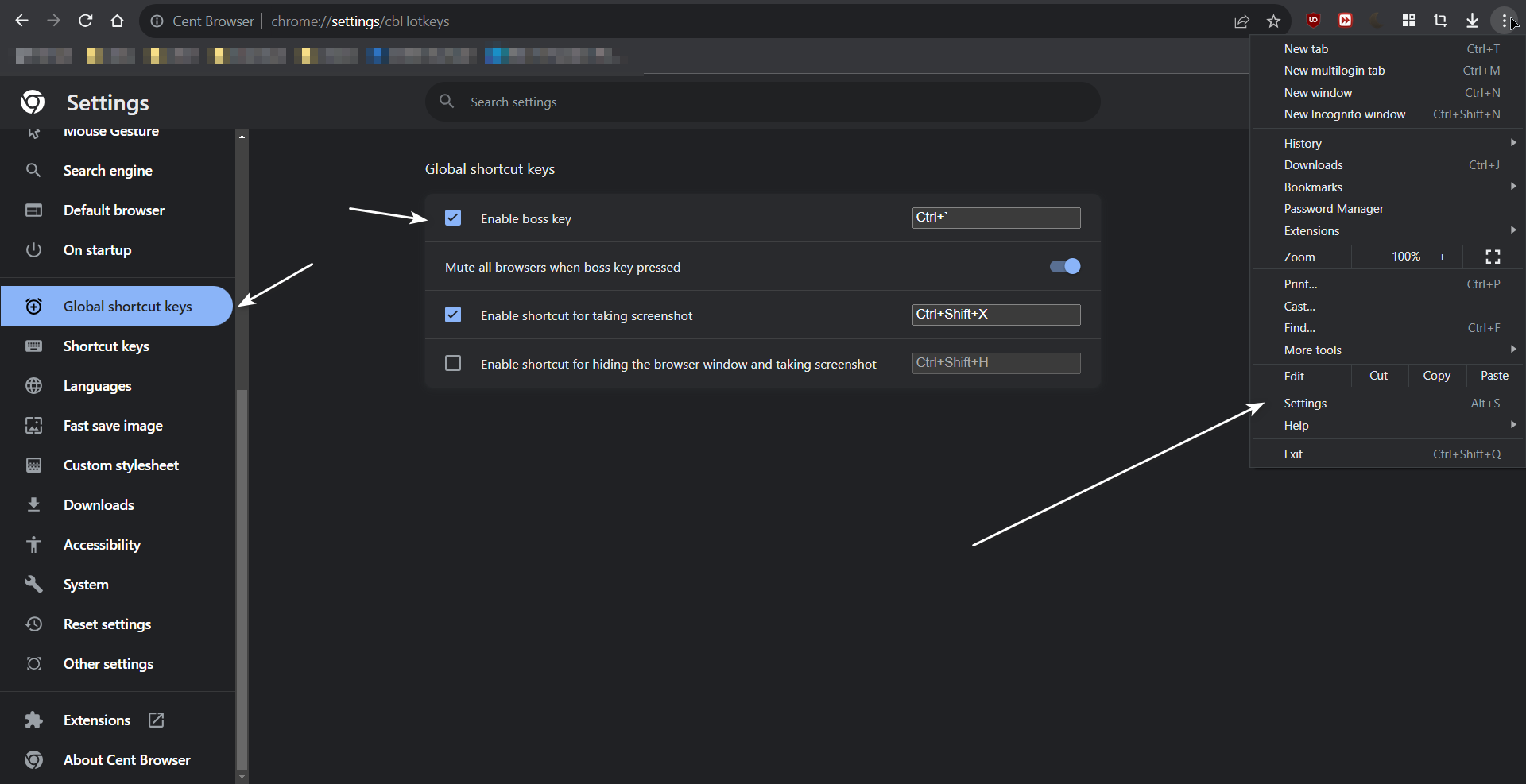Screen dimensions: 1526x784
Task: Open the uBlock Origin extension icon
Action: click(x=1313, y=21)
